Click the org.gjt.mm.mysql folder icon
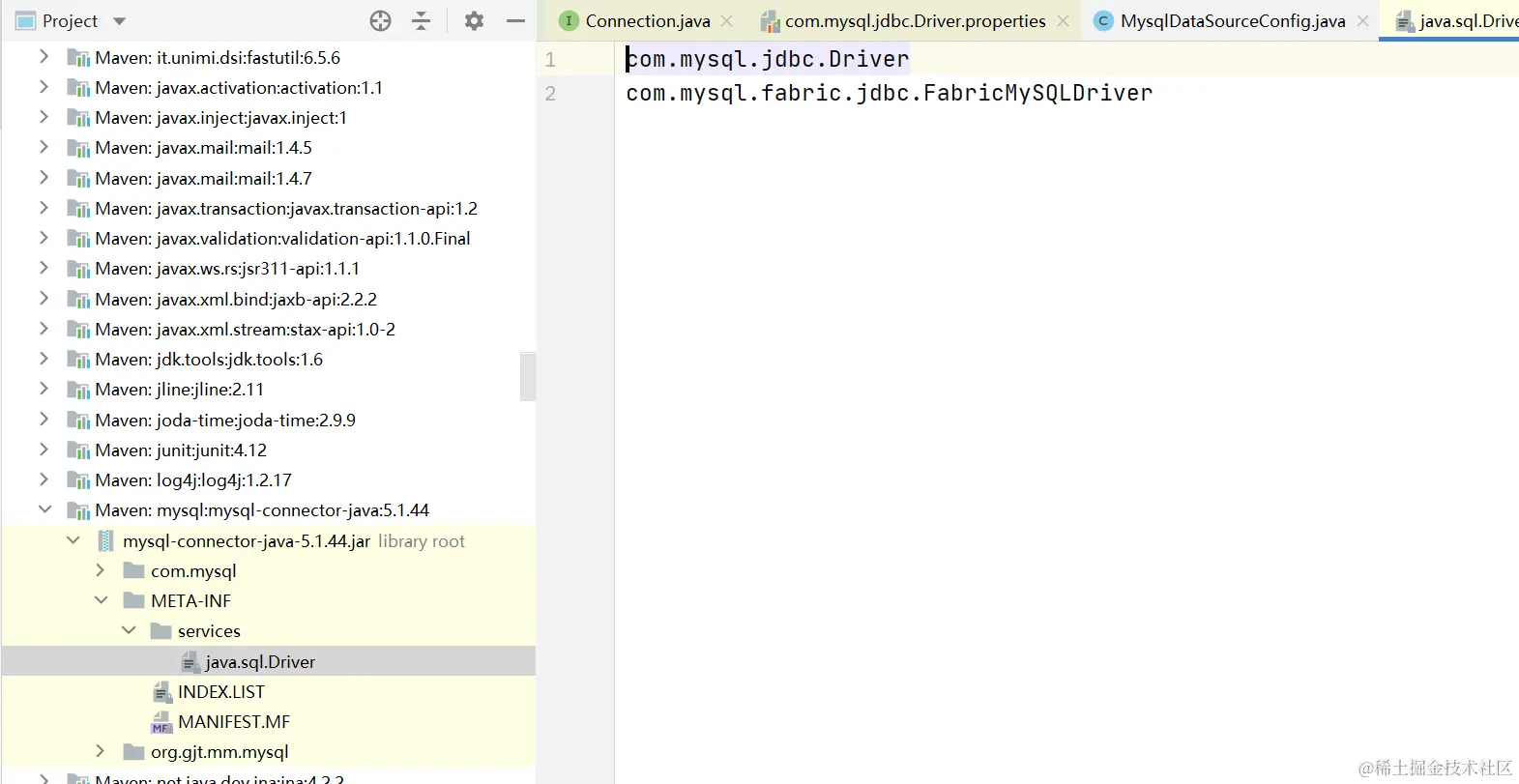Viewport: 1519px width, 784px height. point(134,751)
